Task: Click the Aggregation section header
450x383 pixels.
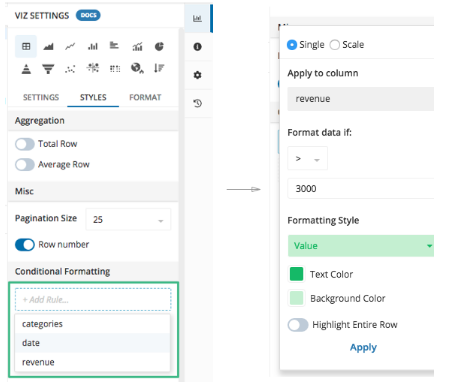Action: coord(93,121)
